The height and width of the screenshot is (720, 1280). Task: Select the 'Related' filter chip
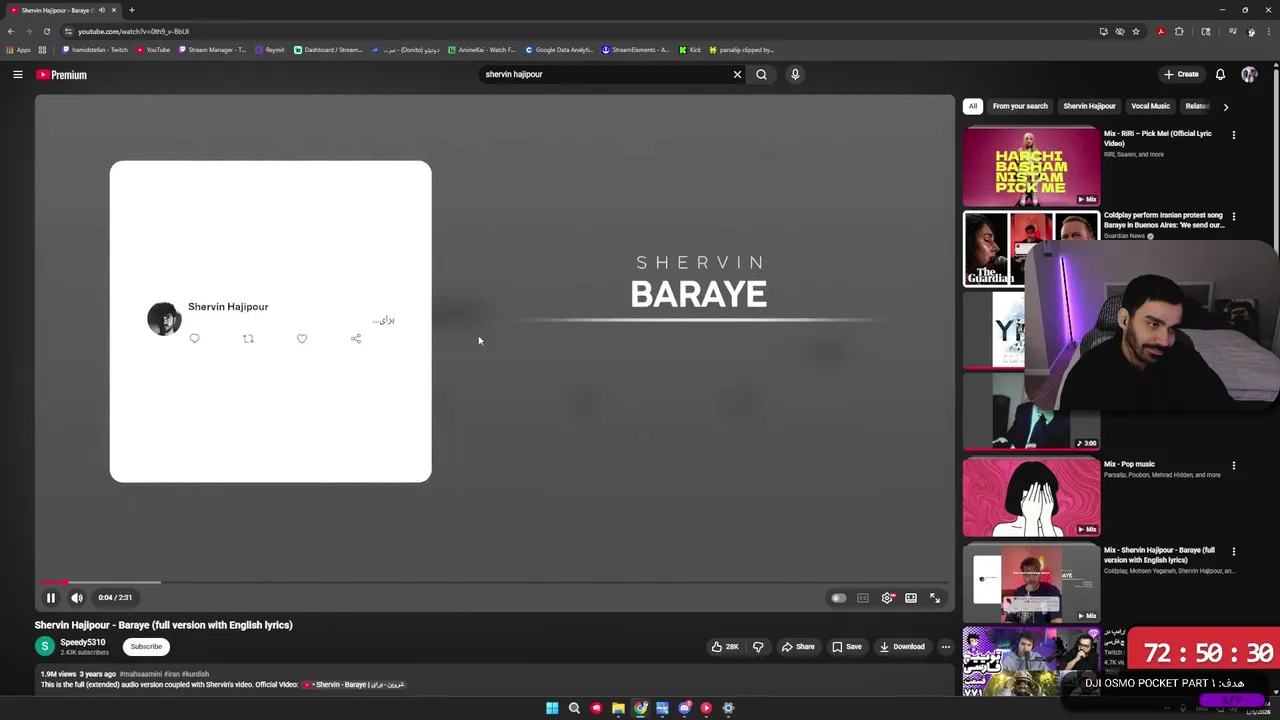(x=1197, y=106)
